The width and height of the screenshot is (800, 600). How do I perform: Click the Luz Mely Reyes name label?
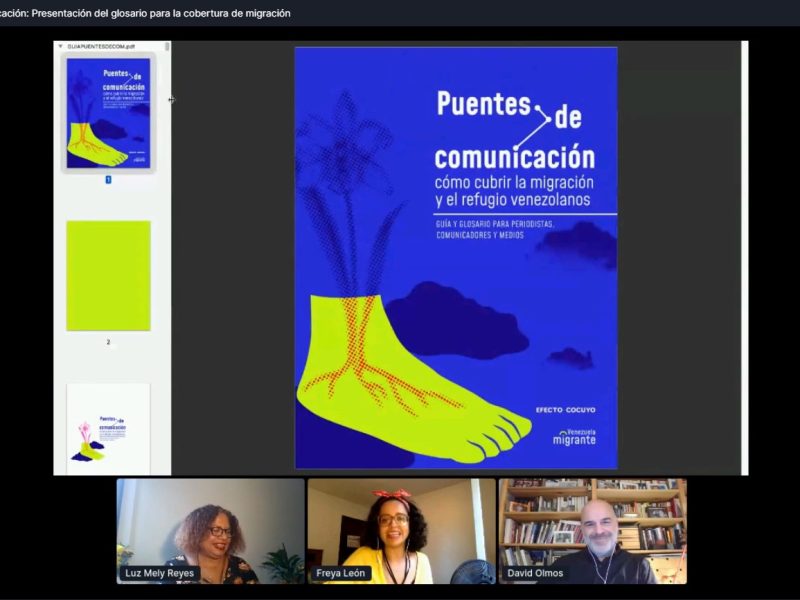tap(160, 573)
